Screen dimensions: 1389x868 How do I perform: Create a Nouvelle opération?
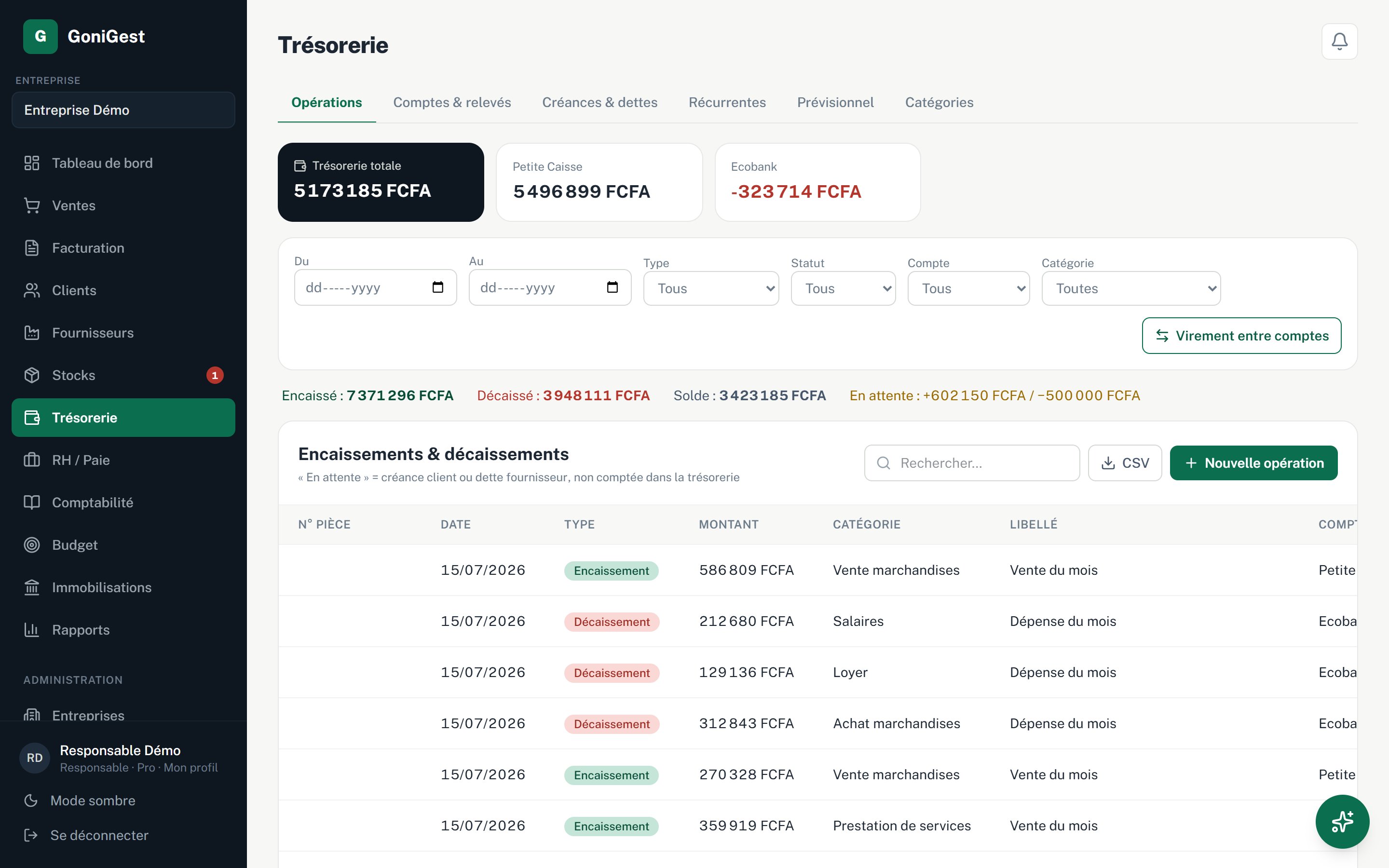[x=1253, y=463]
